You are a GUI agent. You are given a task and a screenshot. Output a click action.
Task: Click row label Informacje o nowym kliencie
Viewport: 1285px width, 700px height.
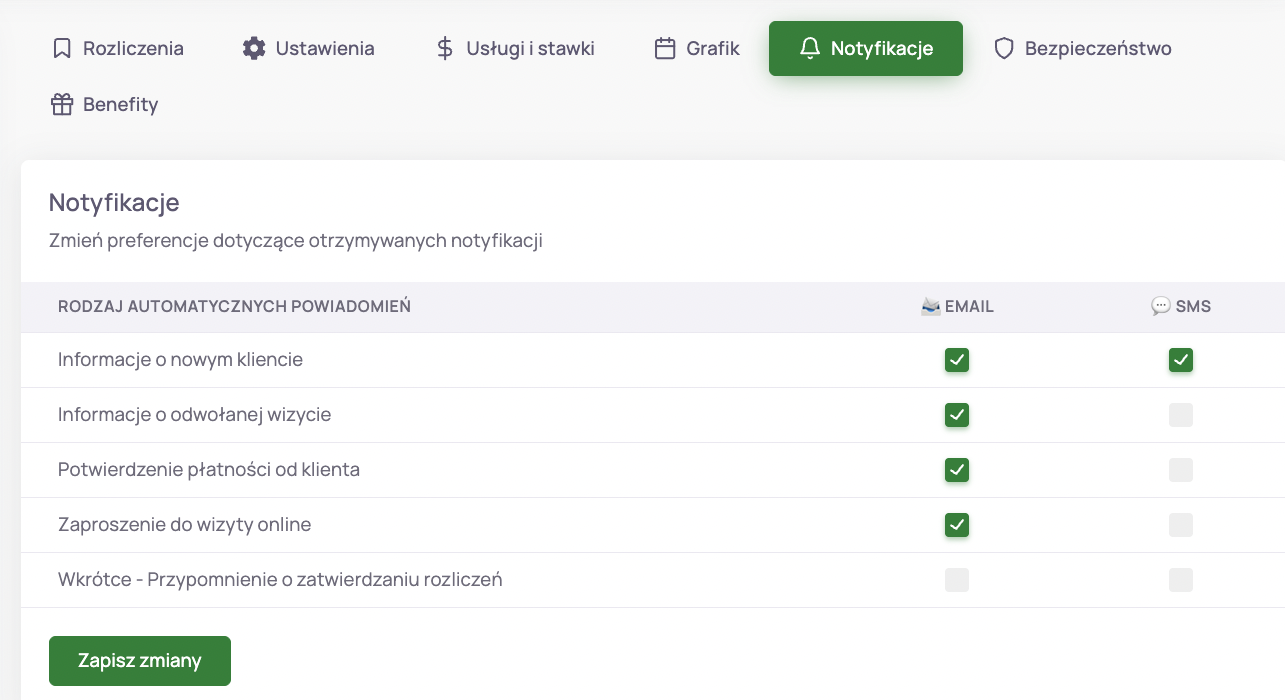click(180, 360)
